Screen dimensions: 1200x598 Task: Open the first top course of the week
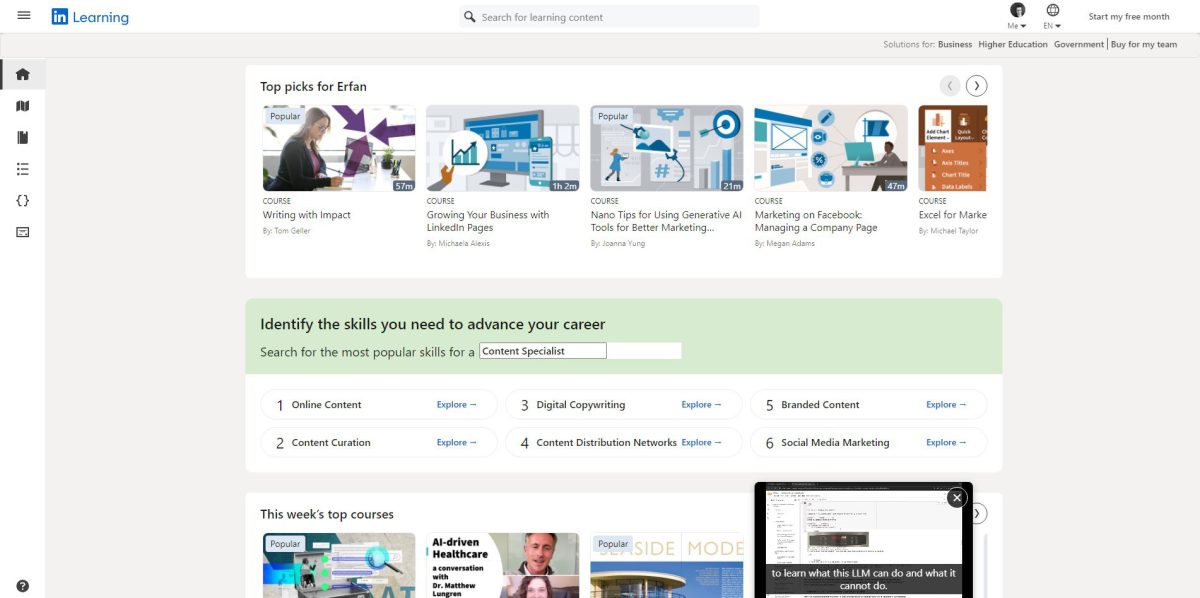pyautogui.click(x=339, y=565)
